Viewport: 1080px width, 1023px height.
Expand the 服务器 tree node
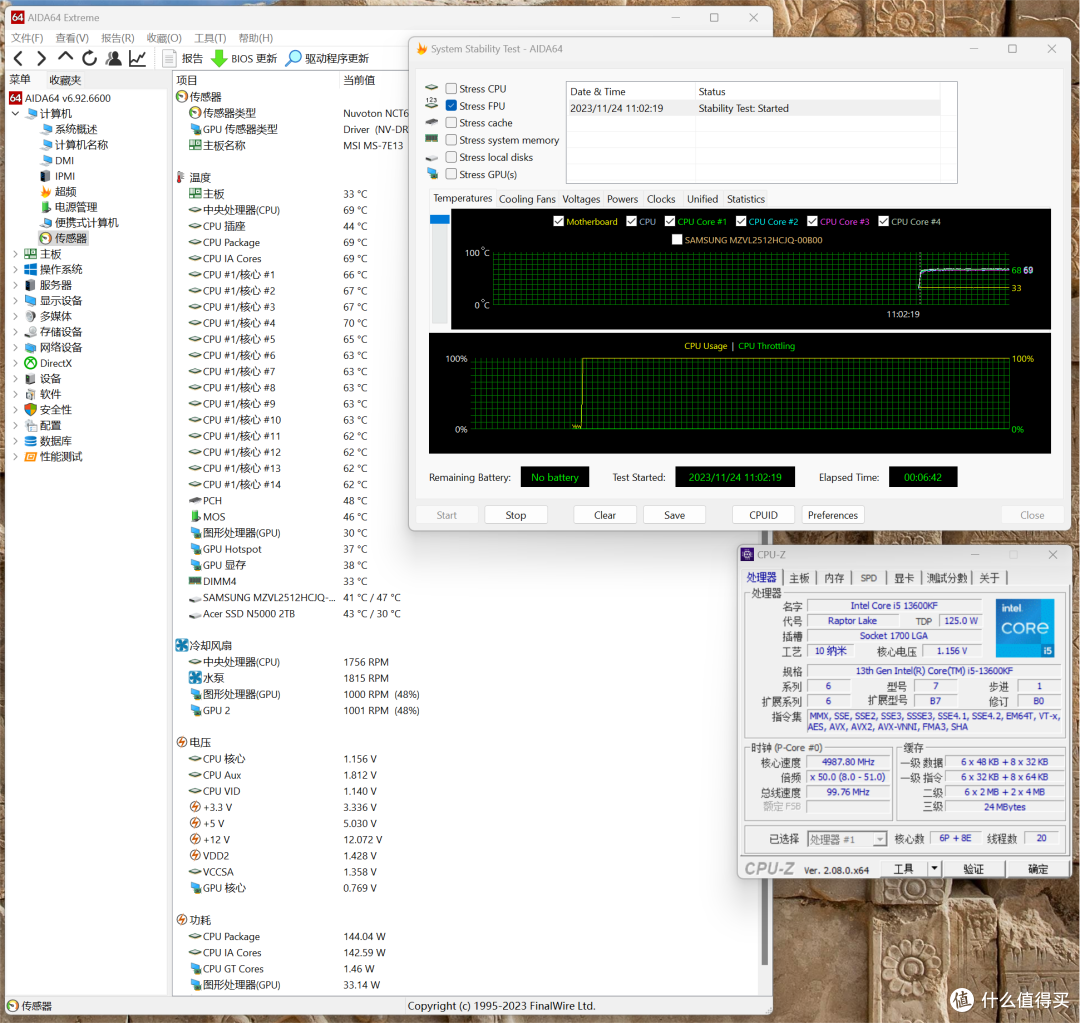point(15,285)
